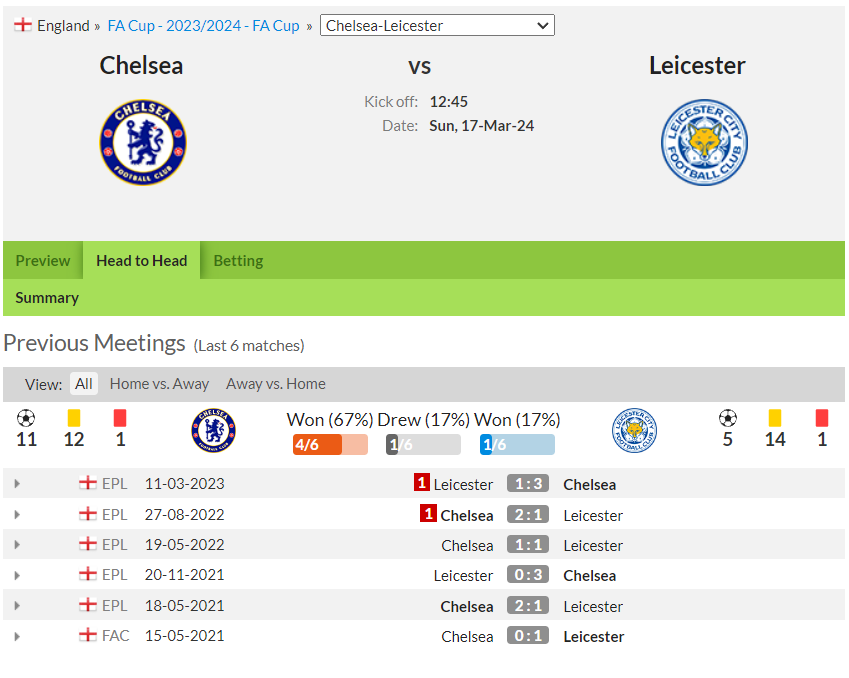The width and height of the screenshot is (849, 678).
Task: Open the FA Cup 2023/2024 breadcrumb link
Action: point(204,25)
